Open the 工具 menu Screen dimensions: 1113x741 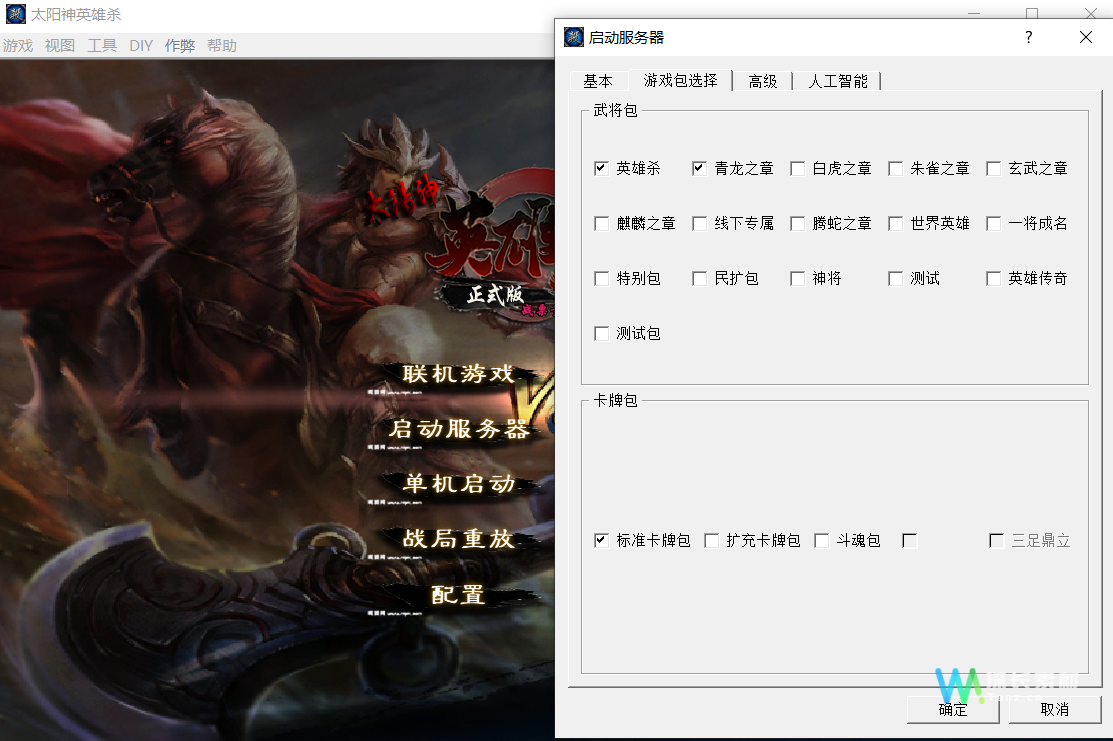tap(102, 45)
